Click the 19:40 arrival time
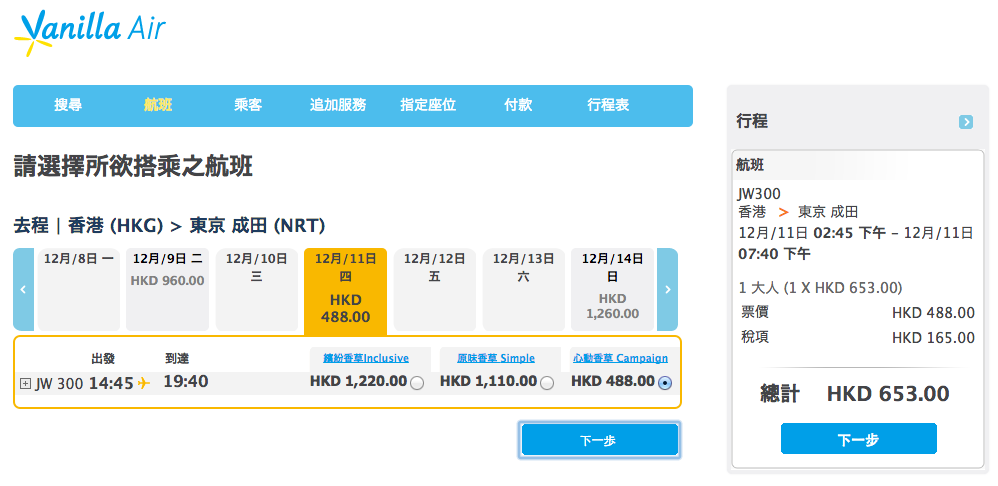The image size is (998, 486). [x=186, y=382]
